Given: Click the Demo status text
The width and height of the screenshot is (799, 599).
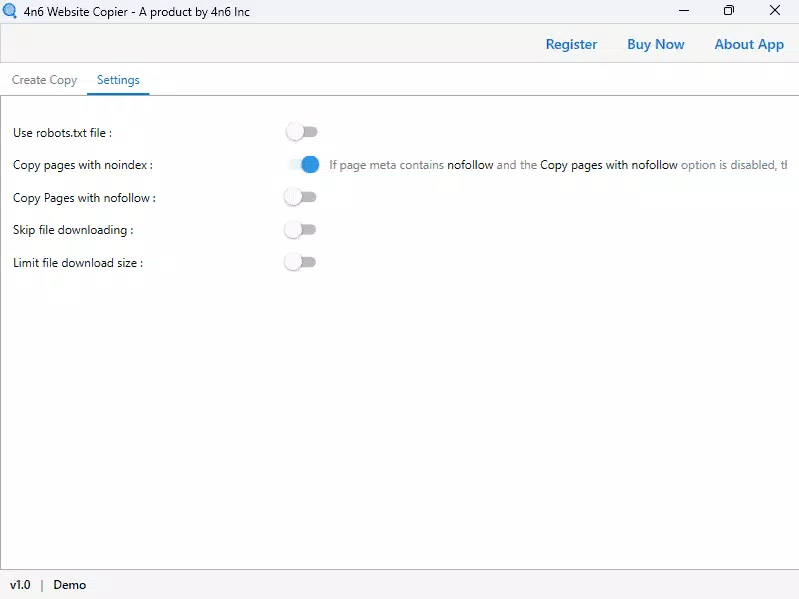Looking at the screenshot, I should [70, 585].
